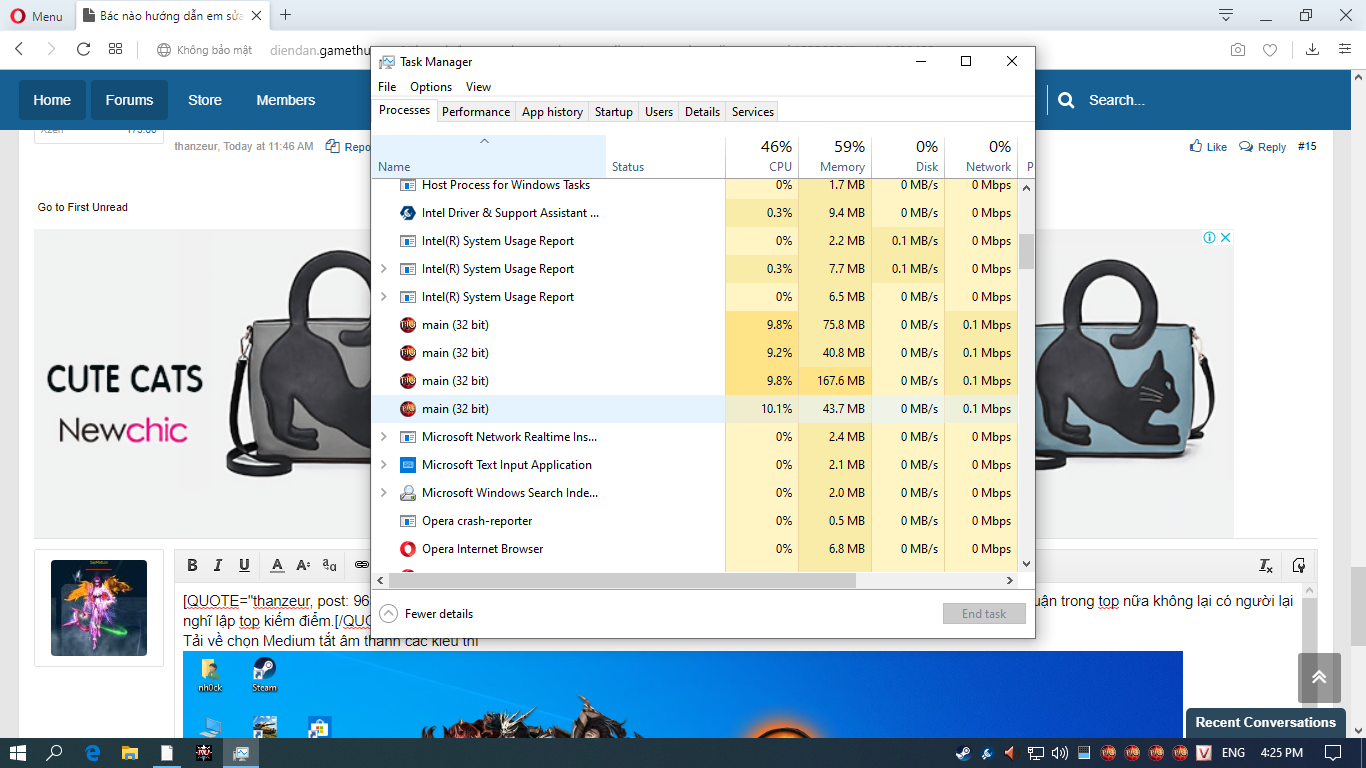The image size is (1366, 768).
Task: Select the highlighted main (32 bit) process
Action: click(455, 409)
